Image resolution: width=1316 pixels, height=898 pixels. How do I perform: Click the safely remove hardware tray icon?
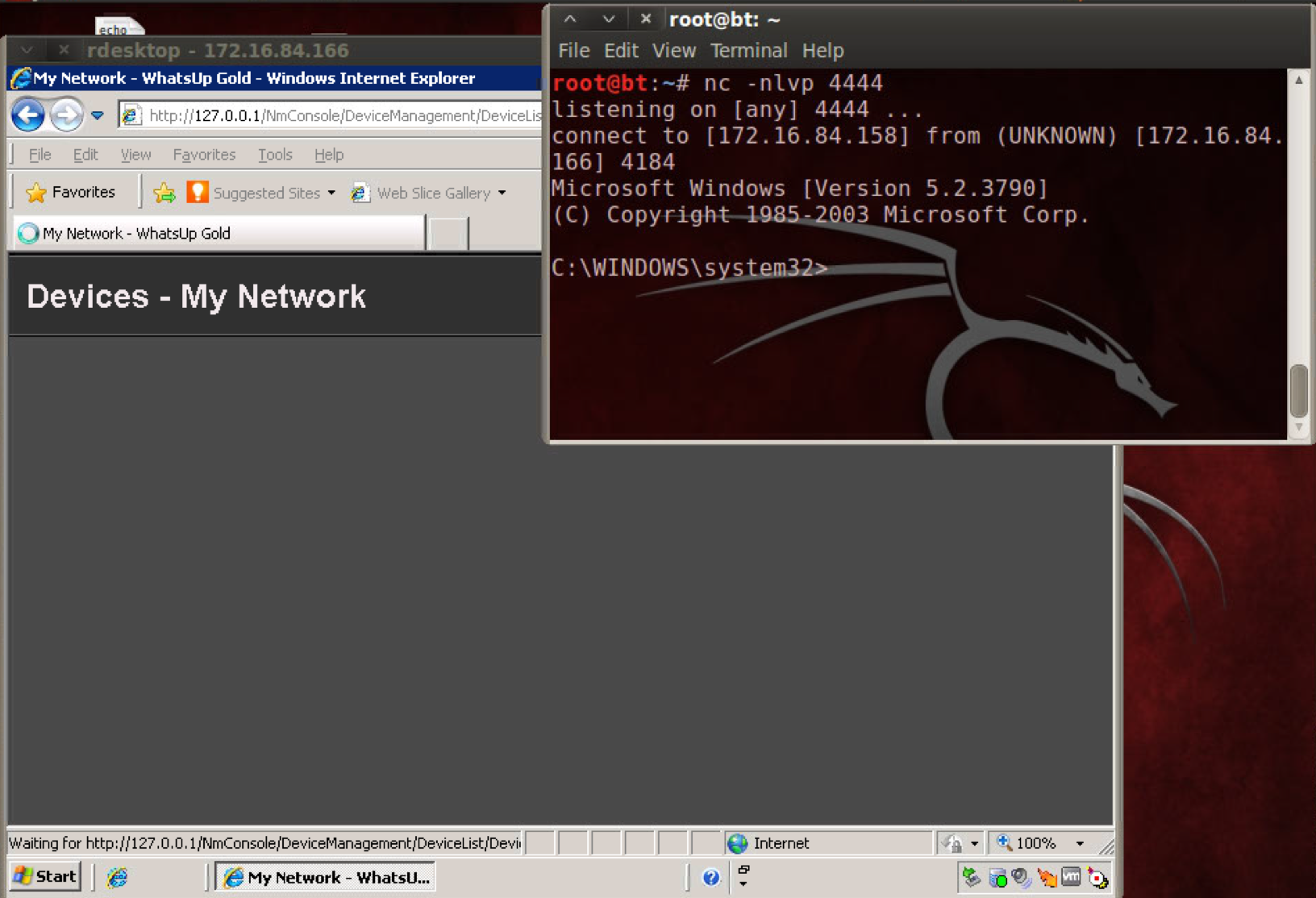pyautogui.click(x=972, y=877)
